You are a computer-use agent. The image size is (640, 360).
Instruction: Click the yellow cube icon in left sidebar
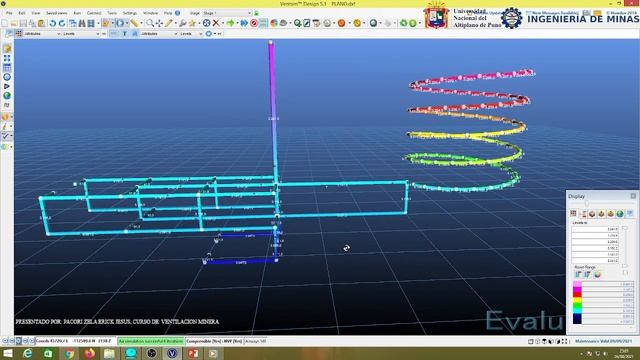click(7, 49)
